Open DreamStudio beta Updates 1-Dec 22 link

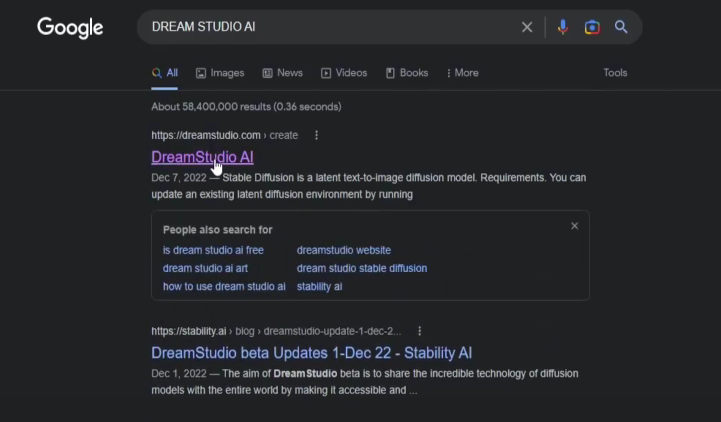(311, 353)
